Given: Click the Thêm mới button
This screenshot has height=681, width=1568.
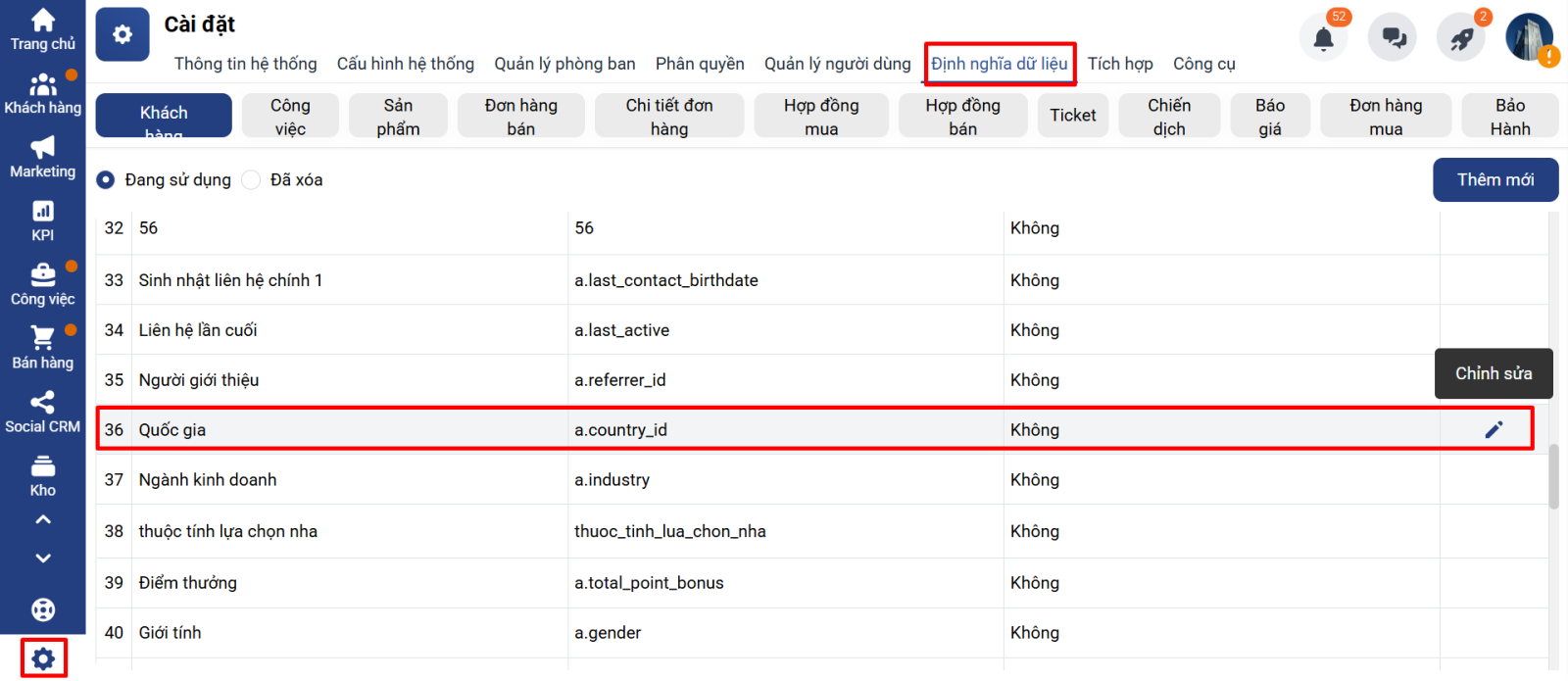Looking at the screenshot, I should click(1495, 180).
